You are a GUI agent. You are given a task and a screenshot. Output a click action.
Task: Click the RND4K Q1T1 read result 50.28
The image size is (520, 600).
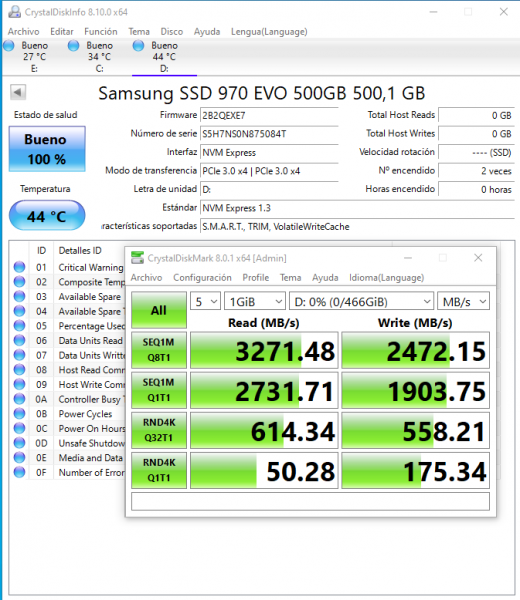click(x=264, y=471)
